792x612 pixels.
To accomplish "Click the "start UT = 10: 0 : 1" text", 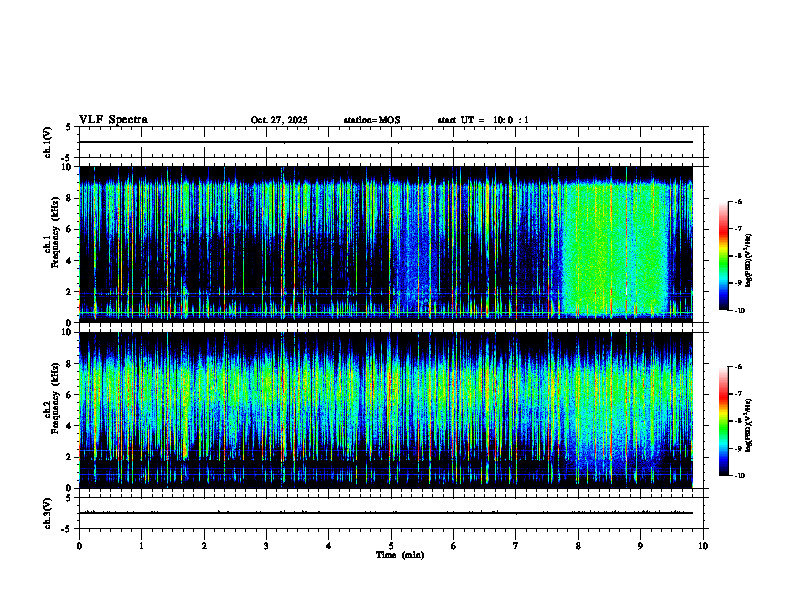I will click(483, 120).
